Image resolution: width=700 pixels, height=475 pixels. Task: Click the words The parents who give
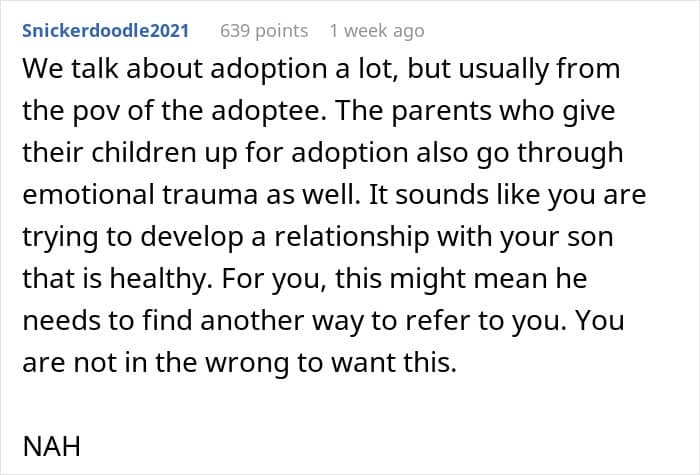coord(475,111)
